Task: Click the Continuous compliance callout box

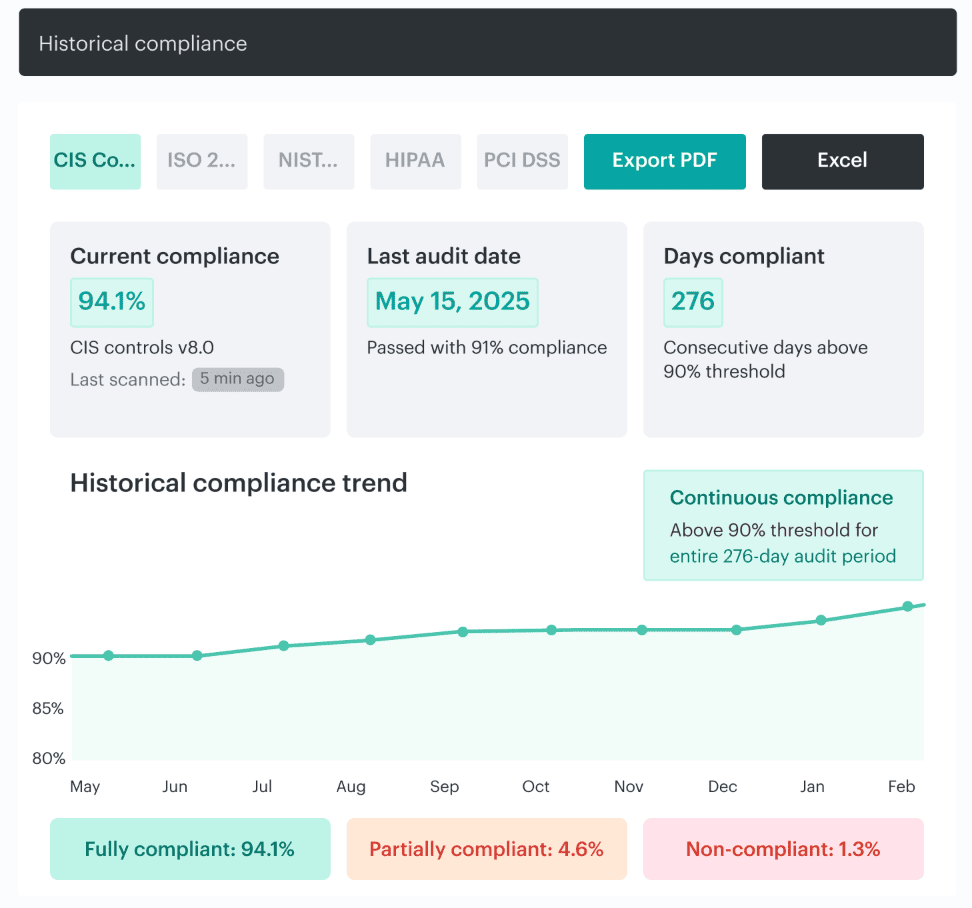Action: click(x=783, y=525)
